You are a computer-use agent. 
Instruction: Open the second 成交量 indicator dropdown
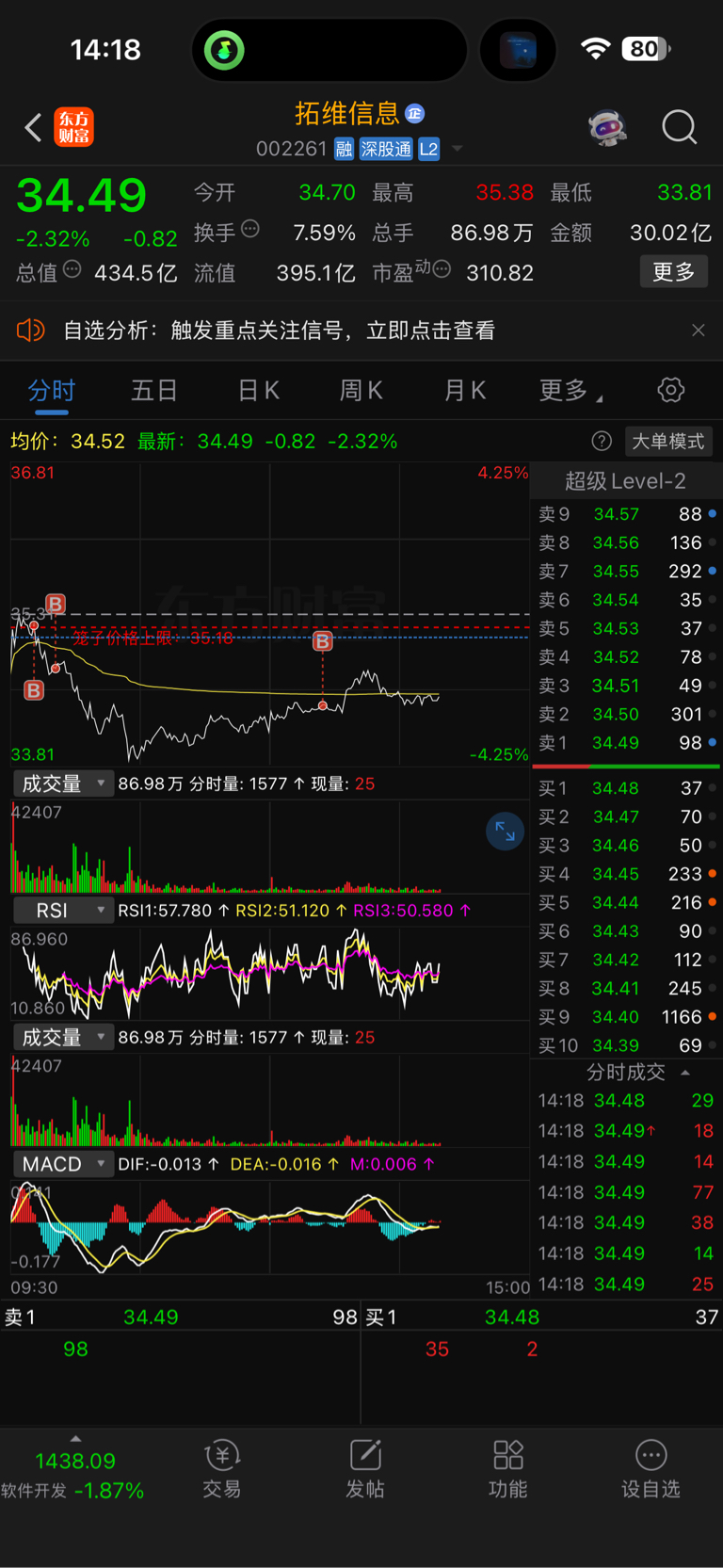[x=63, y=1037]
